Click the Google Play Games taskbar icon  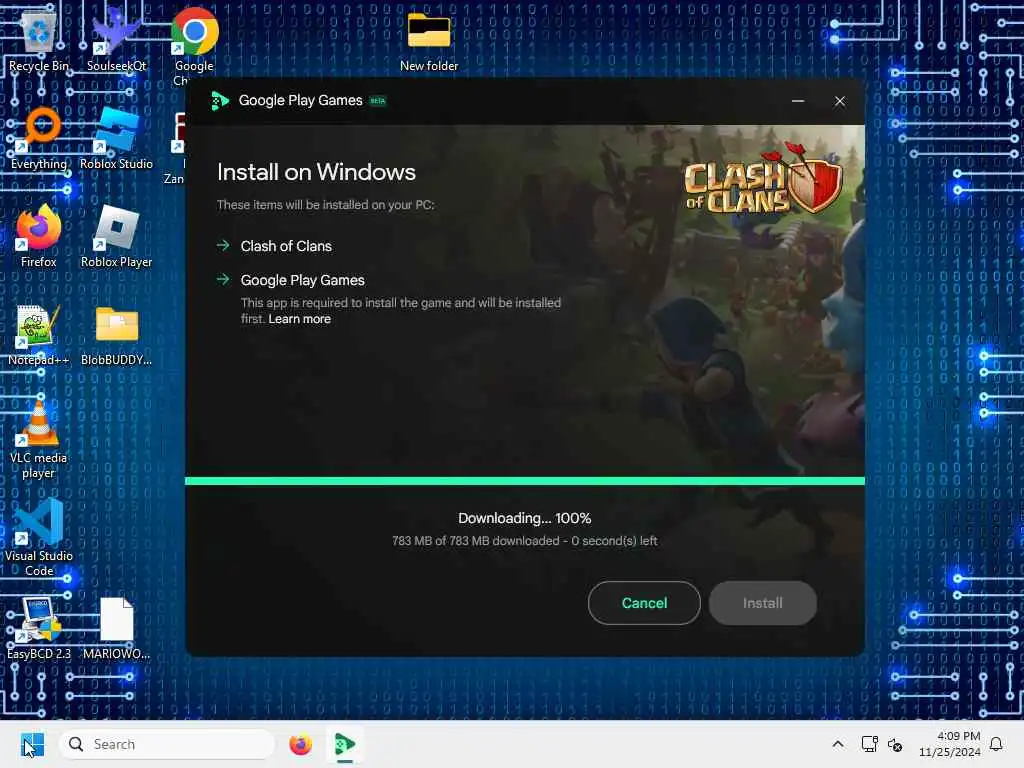(x=345, y=744)
